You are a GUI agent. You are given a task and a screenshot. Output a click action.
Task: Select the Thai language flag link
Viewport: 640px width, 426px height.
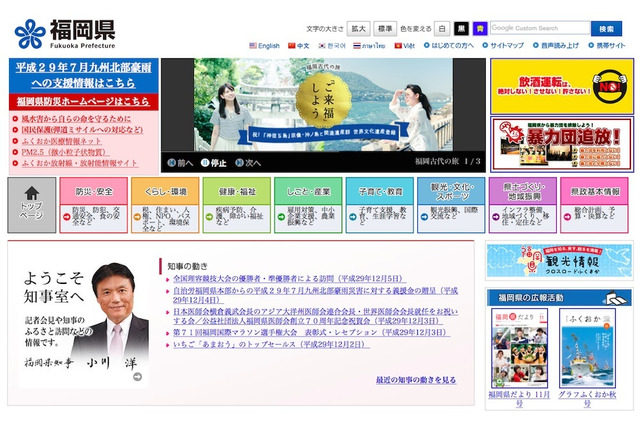369,46
